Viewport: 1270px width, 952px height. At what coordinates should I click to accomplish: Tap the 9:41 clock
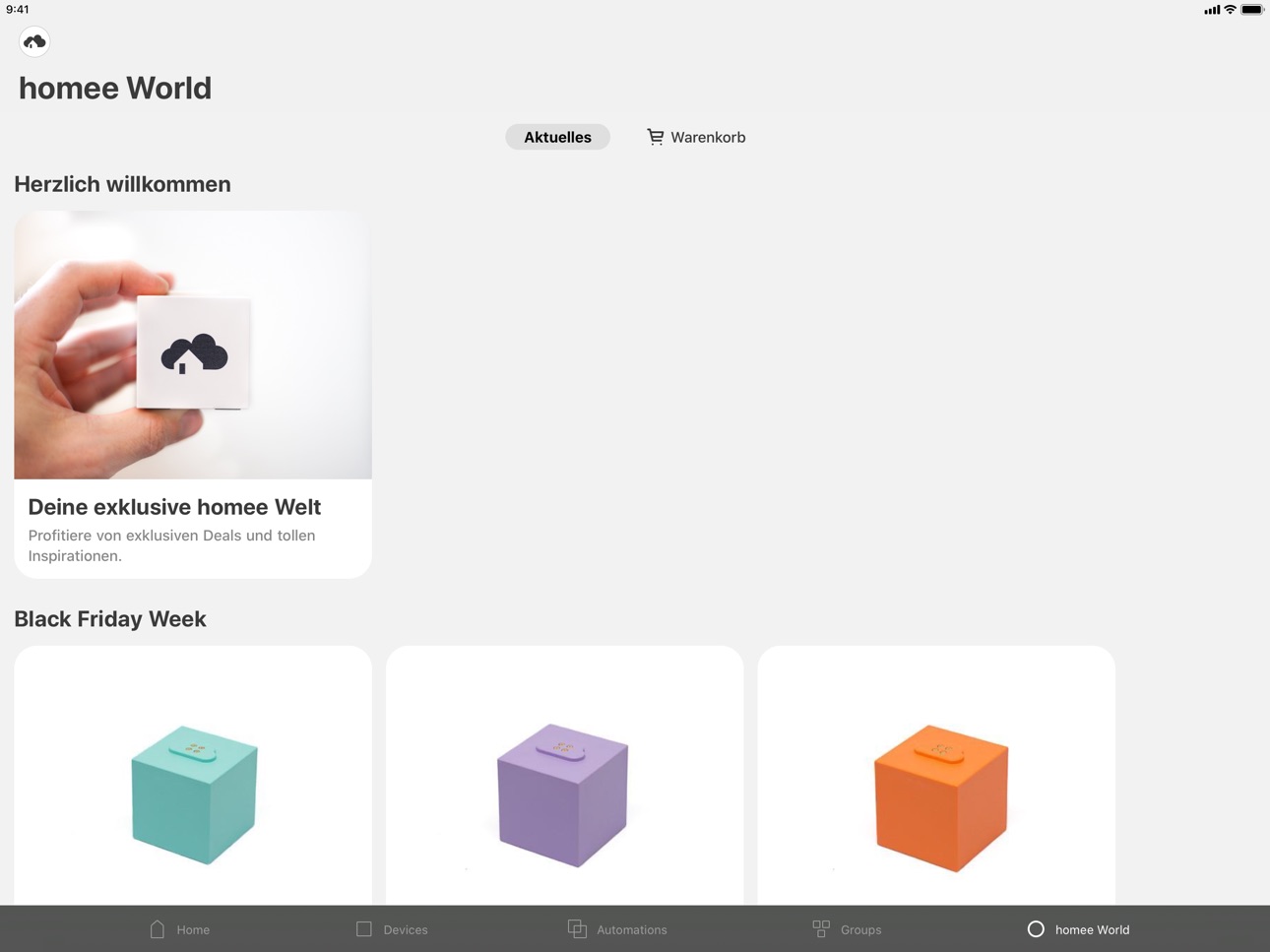(x=18, y=10)
